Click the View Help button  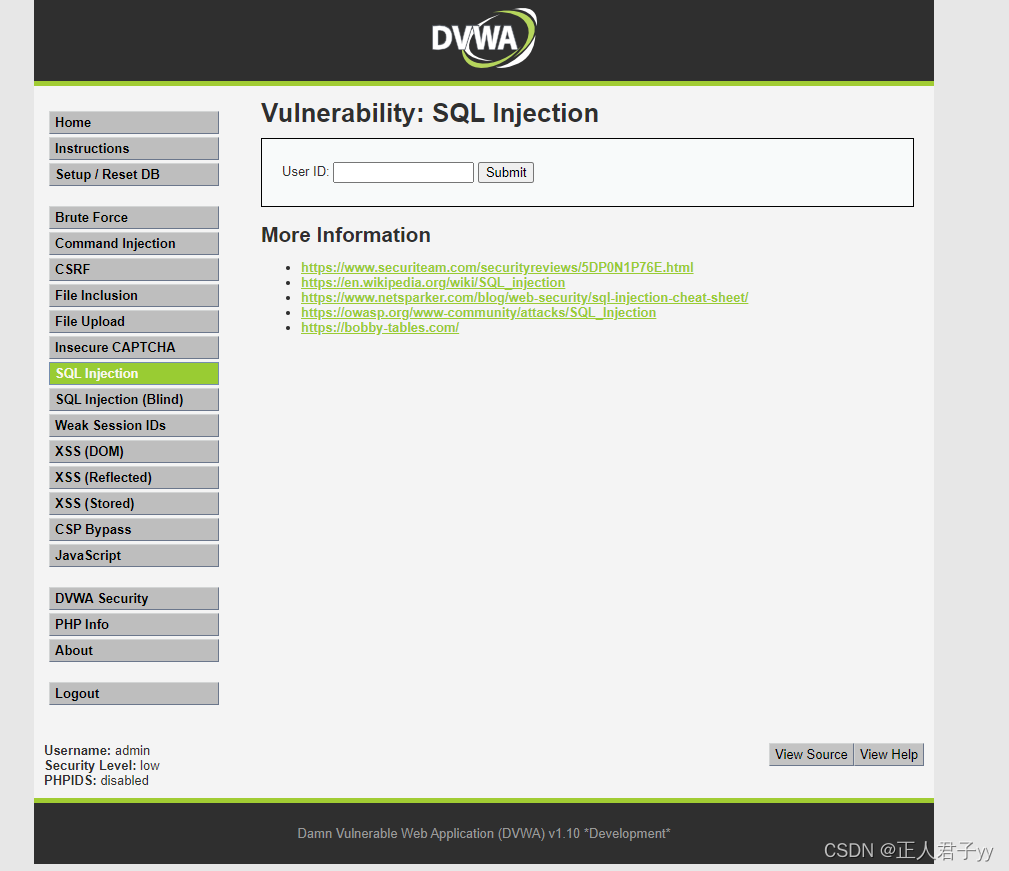[889, 755]
